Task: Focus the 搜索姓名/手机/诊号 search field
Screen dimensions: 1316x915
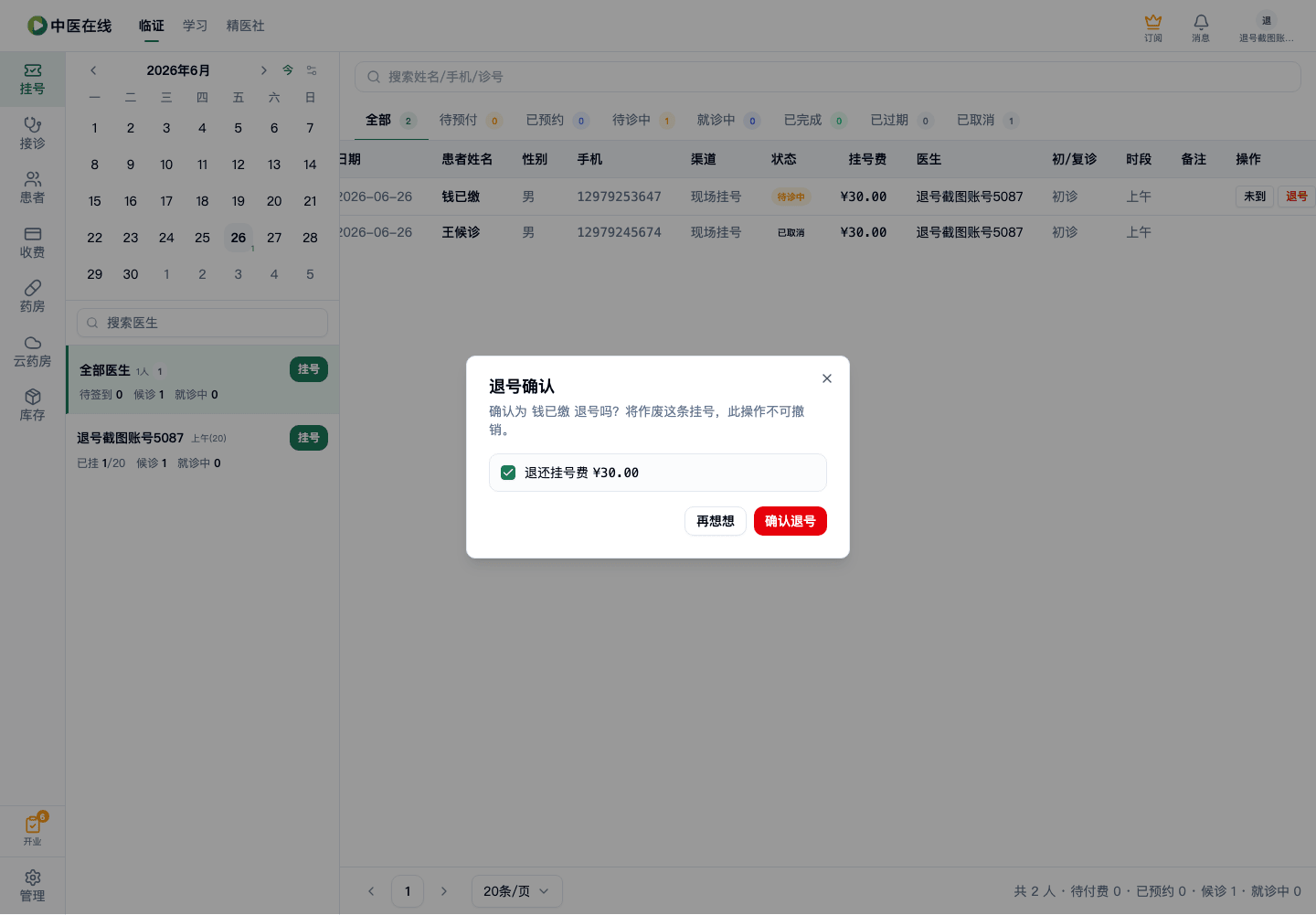Action: 827,77
